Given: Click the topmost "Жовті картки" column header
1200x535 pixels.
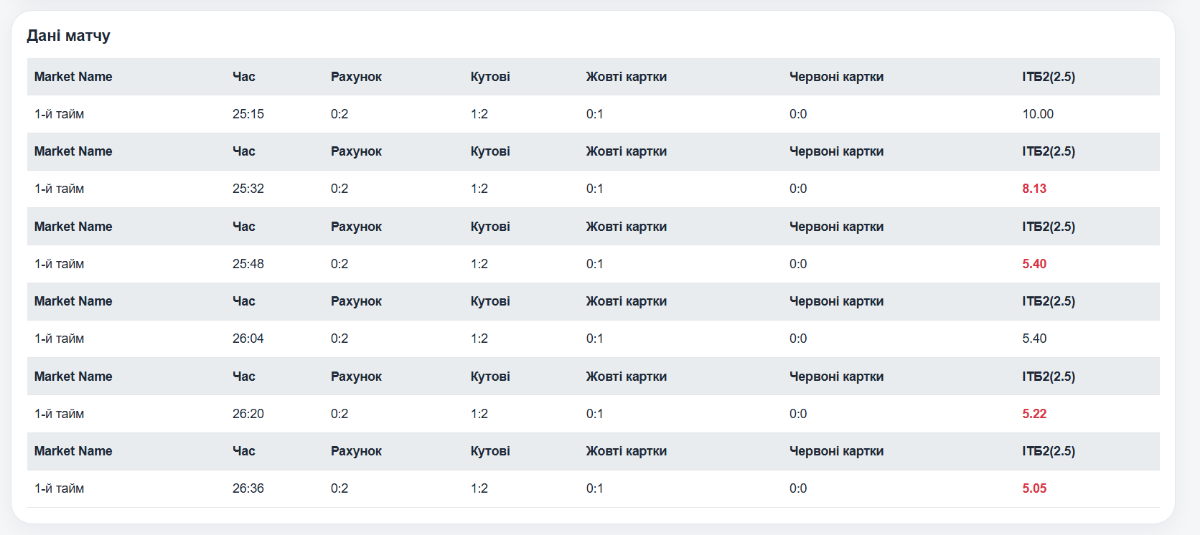Looking at the screenshot, I should pos(626,77).
